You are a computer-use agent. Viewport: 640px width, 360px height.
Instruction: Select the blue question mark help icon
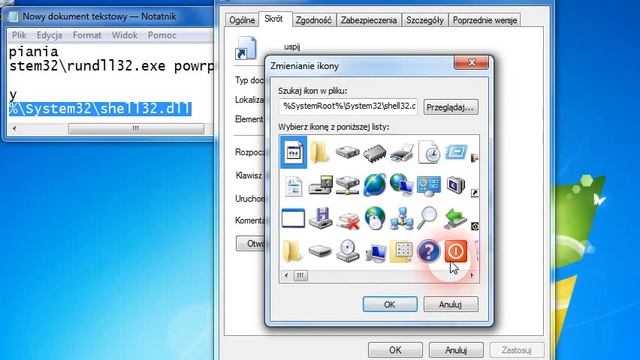coord(429,251)
